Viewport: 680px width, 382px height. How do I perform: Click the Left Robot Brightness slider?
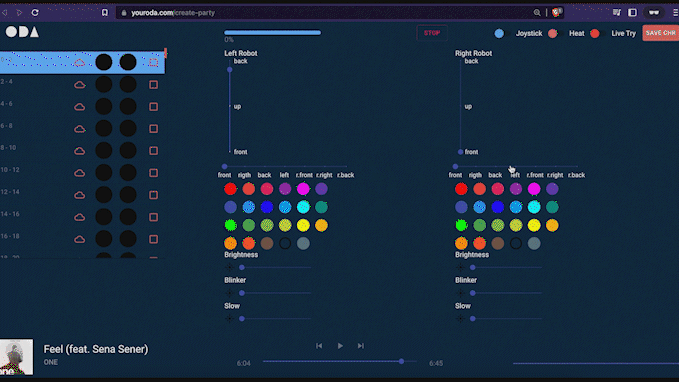275,268
